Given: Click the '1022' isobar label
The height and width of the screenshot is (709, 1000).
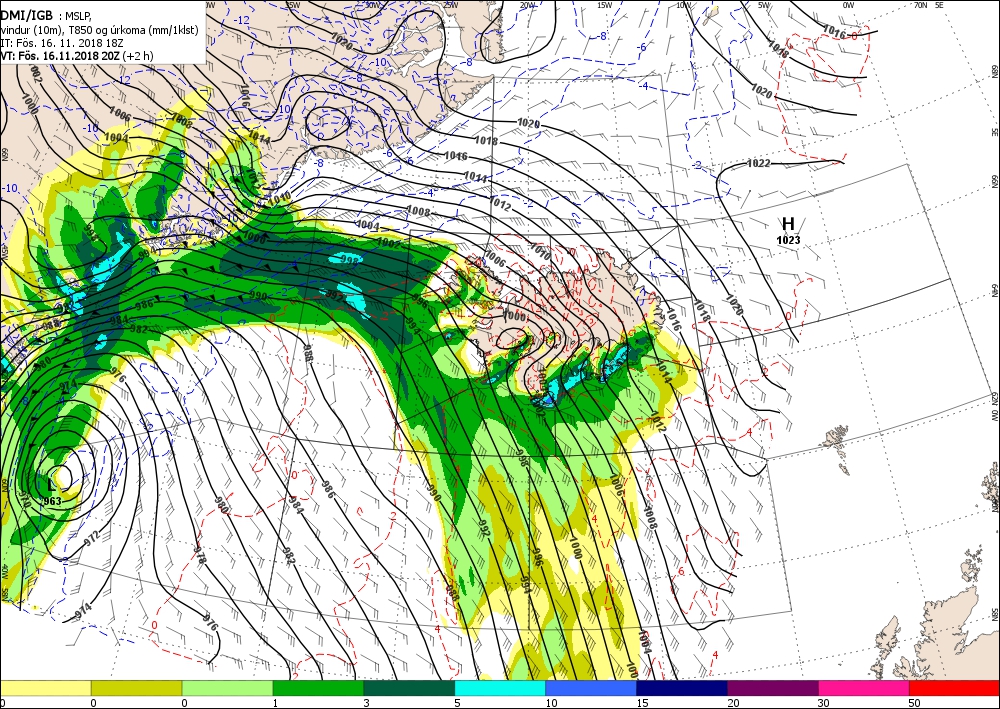Looking at the screenshot, I should 758,163.
